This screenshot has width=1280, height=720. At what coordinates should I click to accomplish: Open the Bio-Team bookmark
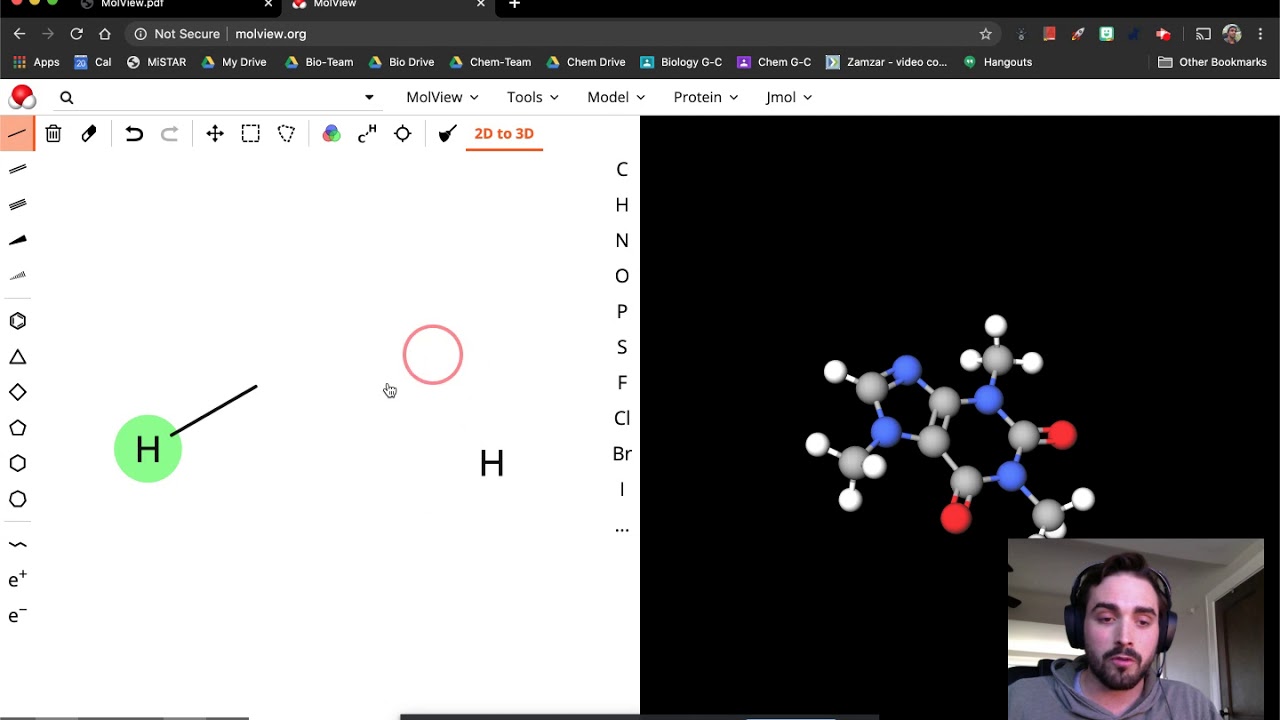click(319, 62)
